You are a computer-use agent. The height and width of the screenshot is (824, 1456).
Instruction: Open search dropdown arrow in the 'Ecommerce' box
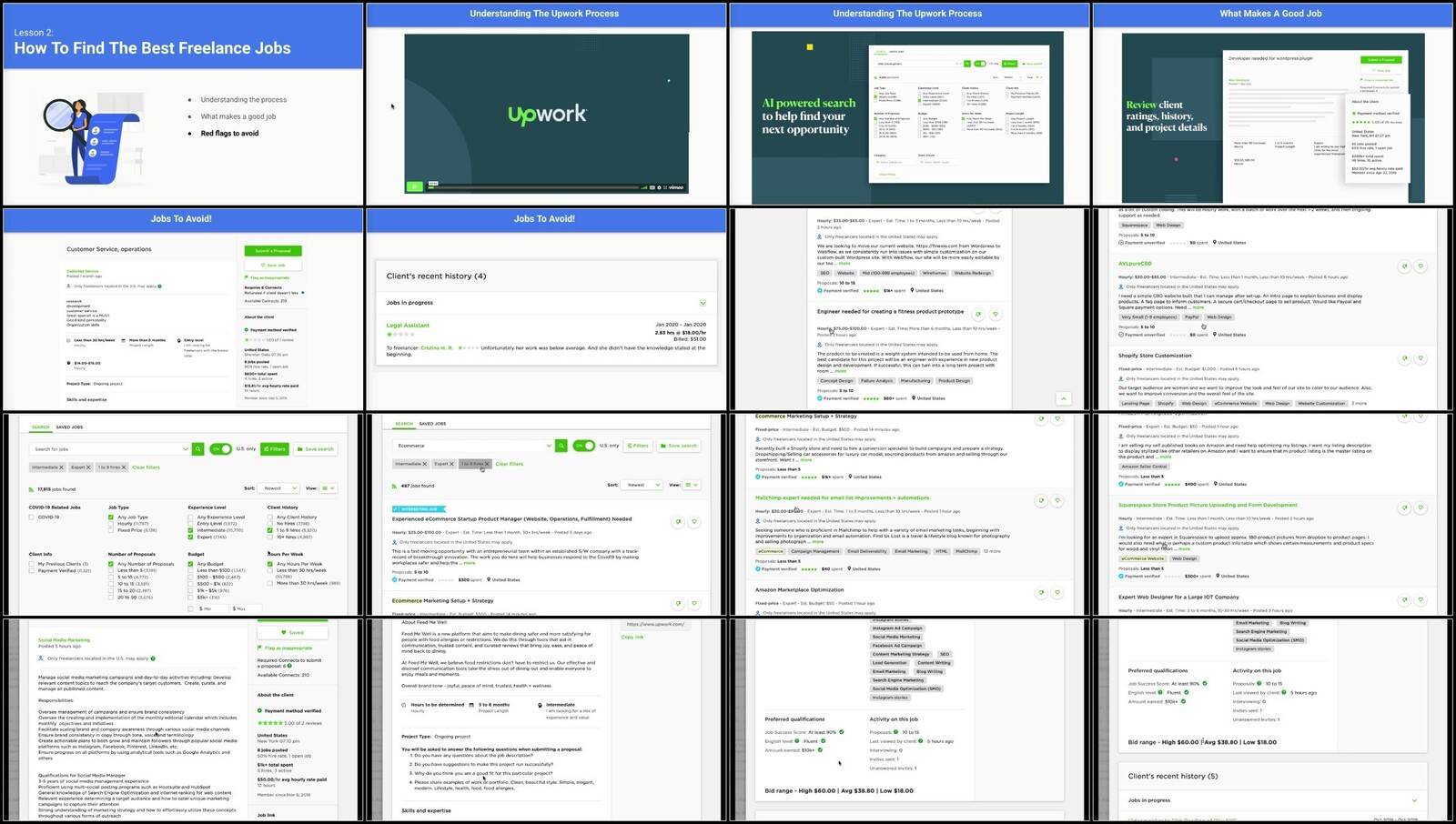tap(549, 446)
